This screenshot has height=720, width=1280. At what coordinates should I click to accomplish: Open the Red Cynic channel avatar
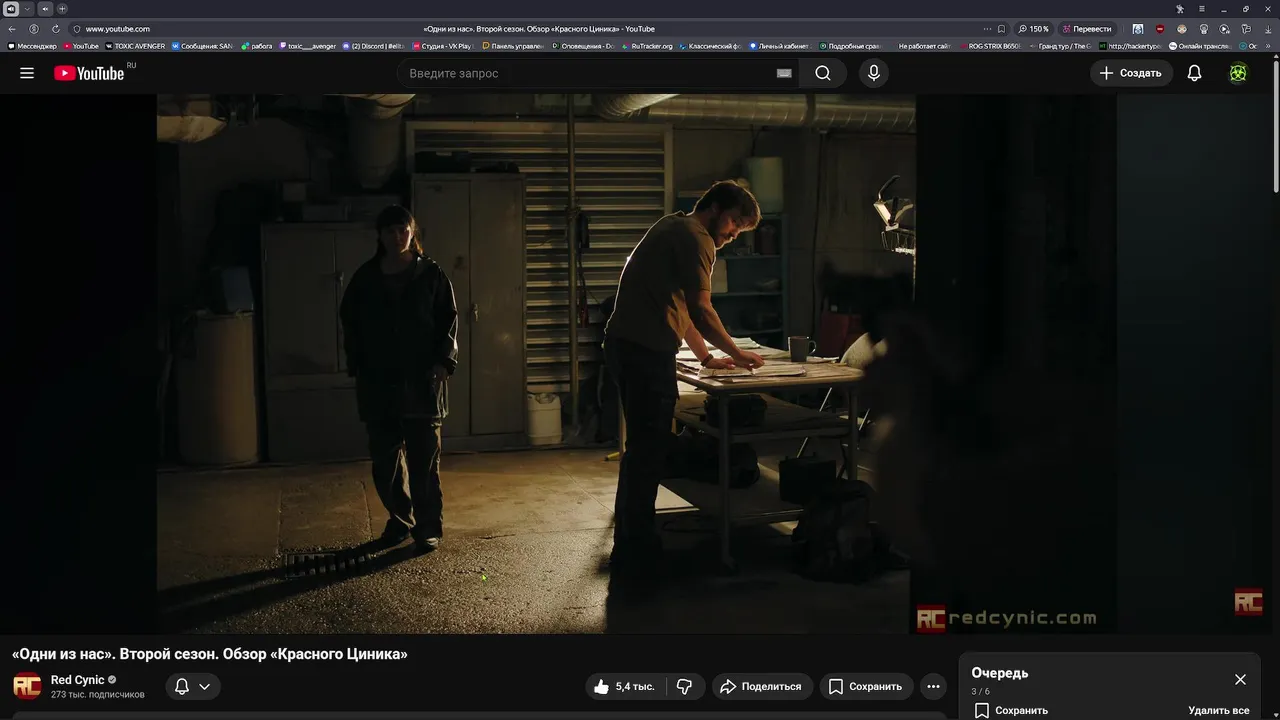tap(27, 686)
